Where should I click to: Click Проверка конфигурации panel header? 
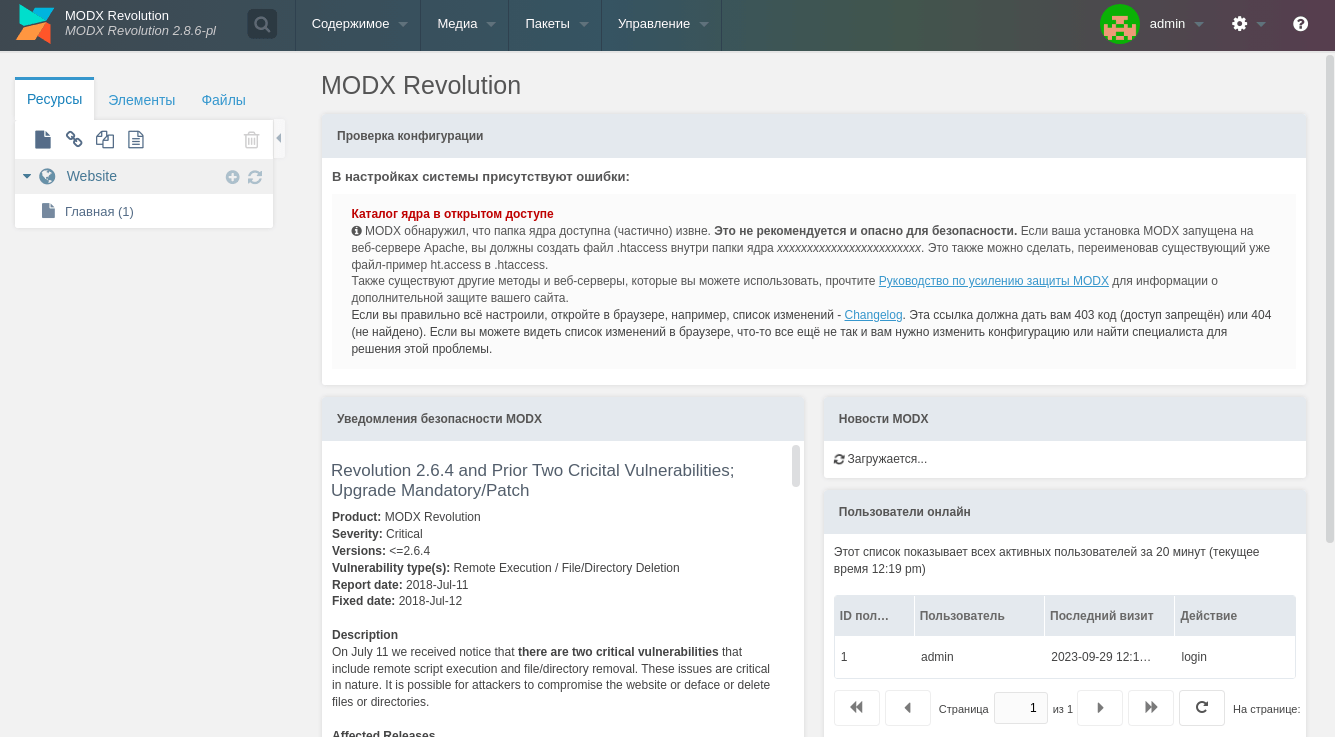coord(814,136)
